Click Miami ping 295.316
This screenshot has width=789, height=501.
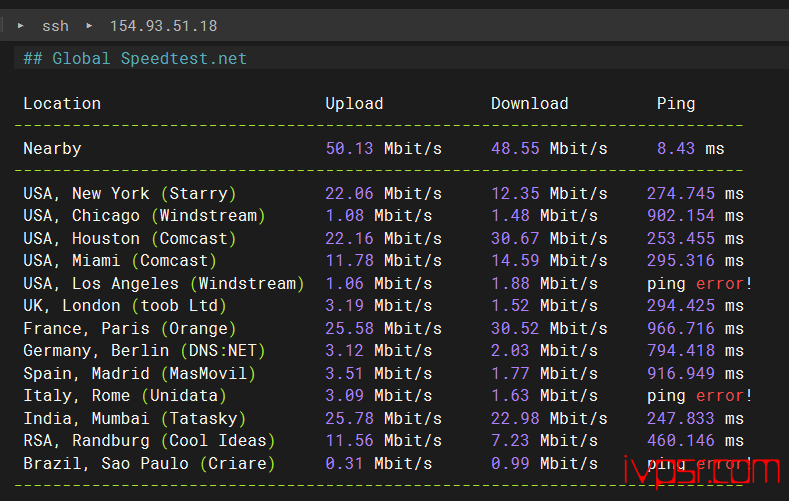pos(680,260)
